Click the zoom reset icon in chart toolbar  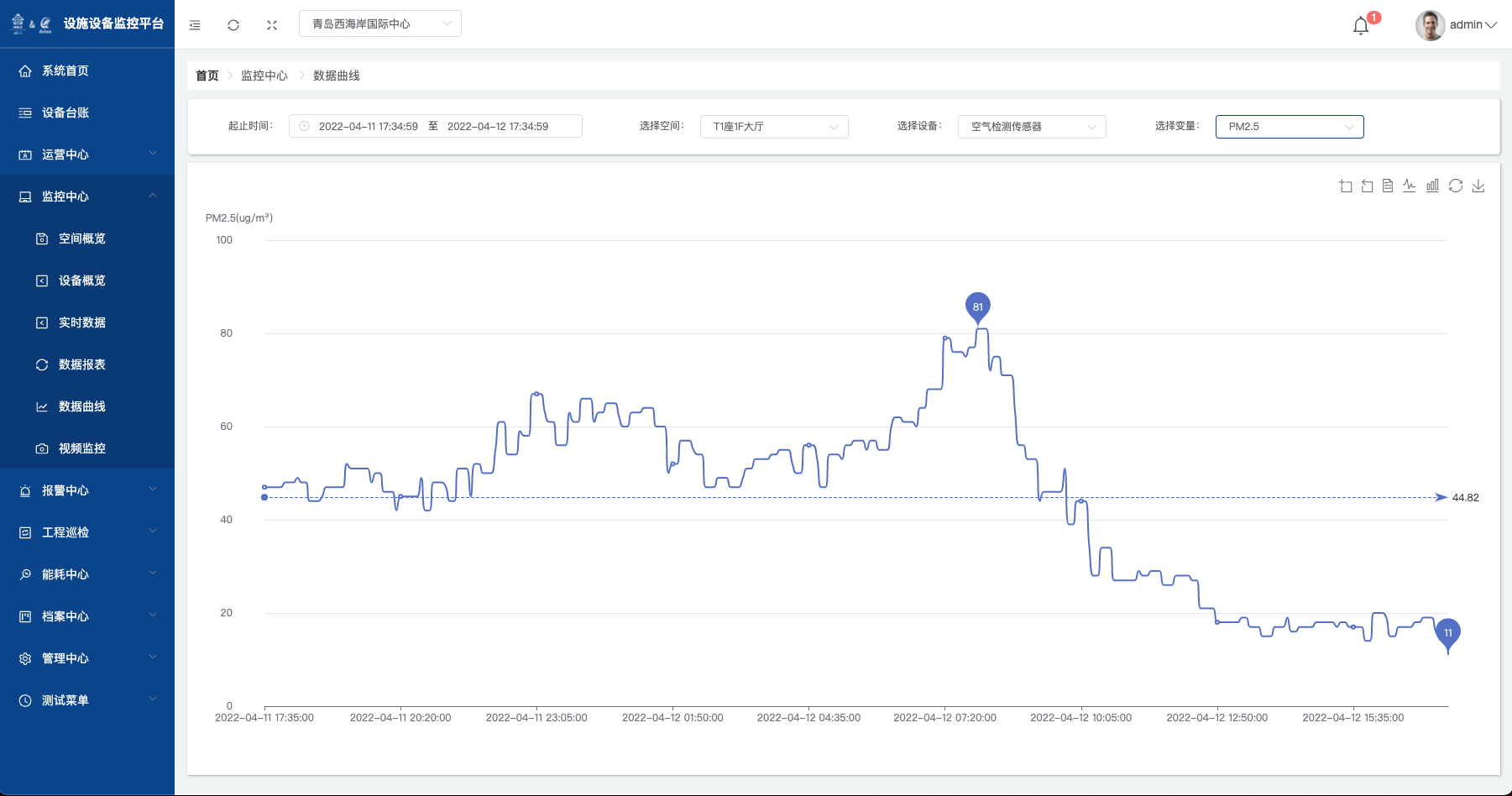[1367, 186]
